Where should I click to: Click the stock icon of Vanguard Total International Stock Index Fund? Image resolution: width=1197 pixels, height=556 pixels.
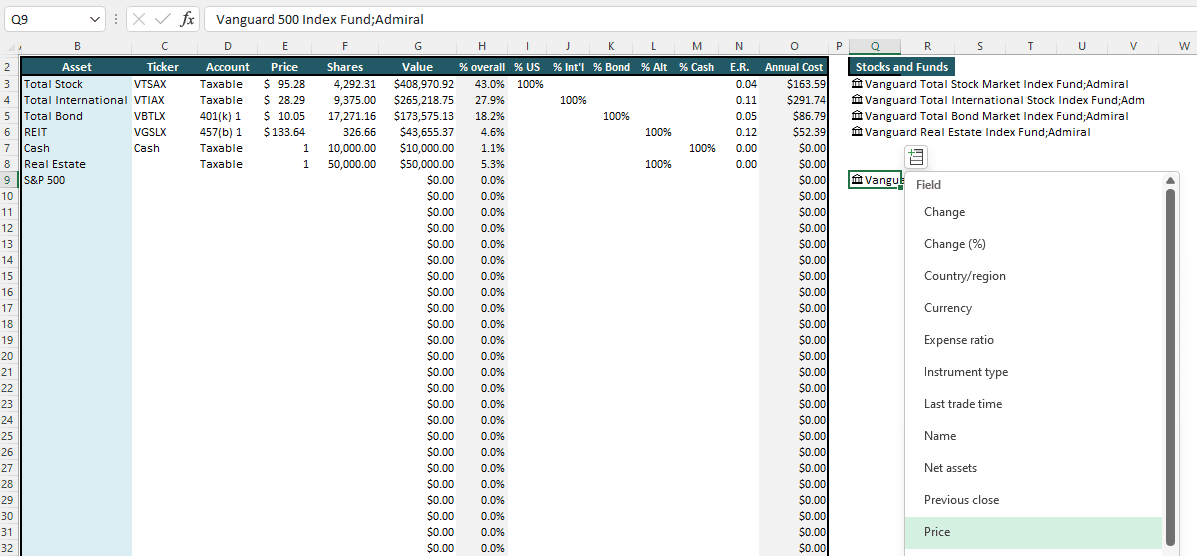(x=857, y=100)
